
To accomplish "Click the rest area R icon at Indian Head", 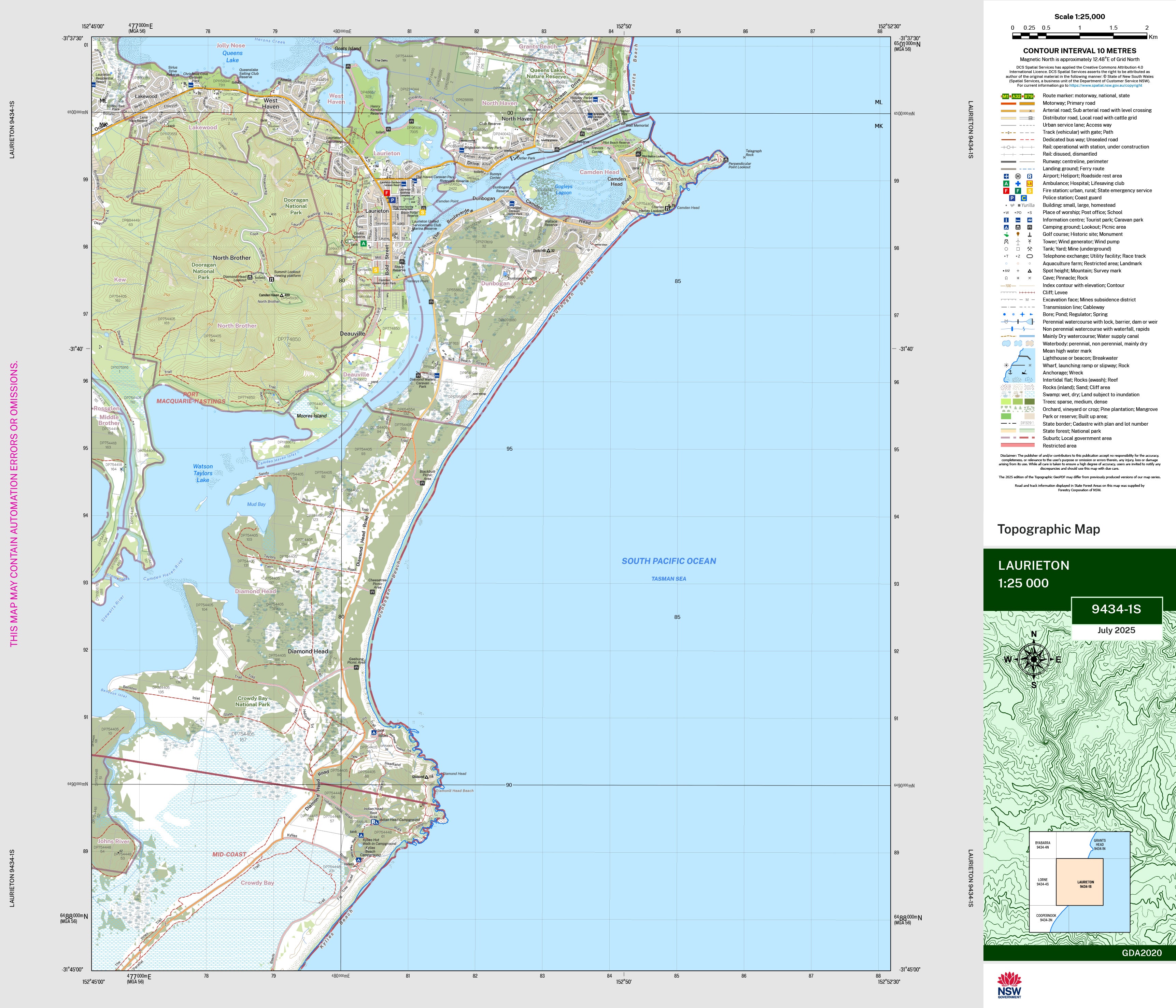I will tap(373, 821).
